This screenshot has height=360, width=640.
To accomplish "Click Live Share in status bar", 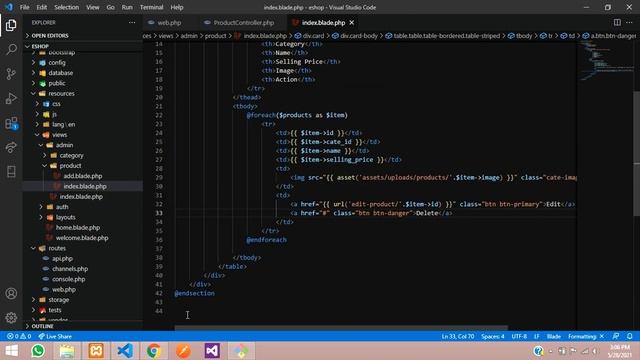I will [55, 336].
